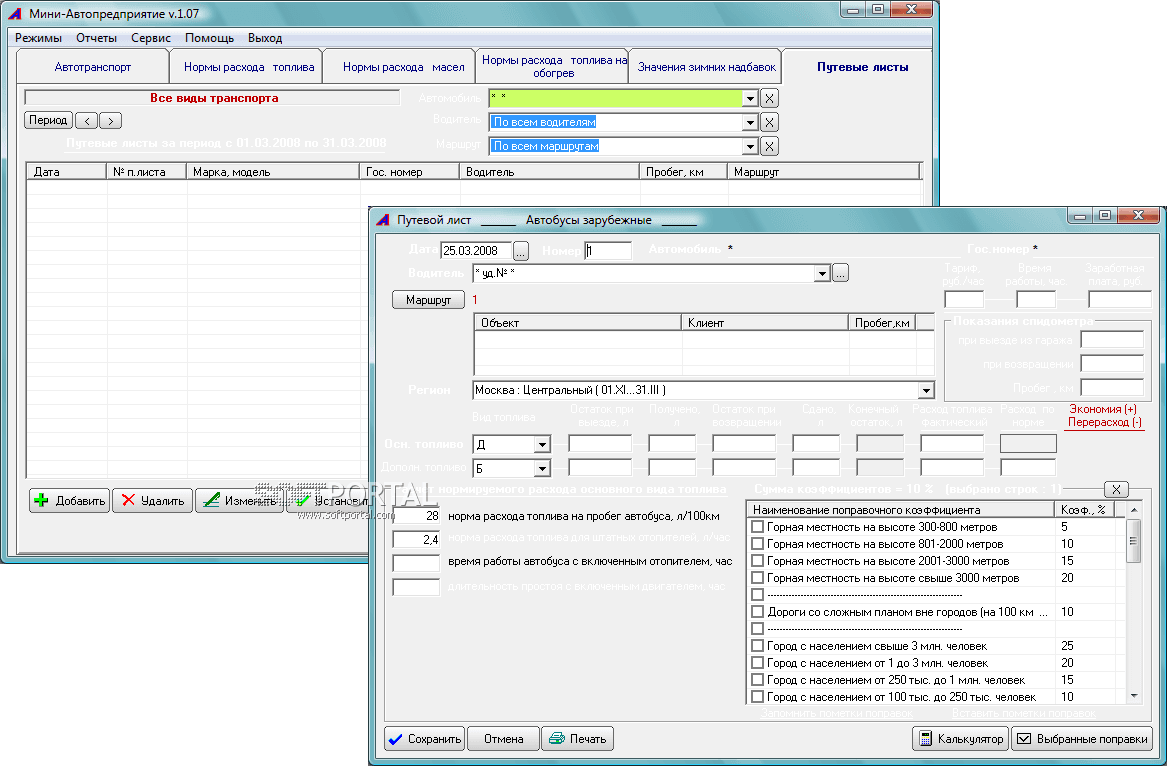Screen dimensions: 1167x766
Task: Open the Сервис menu
Action: [x=151, y=38]
